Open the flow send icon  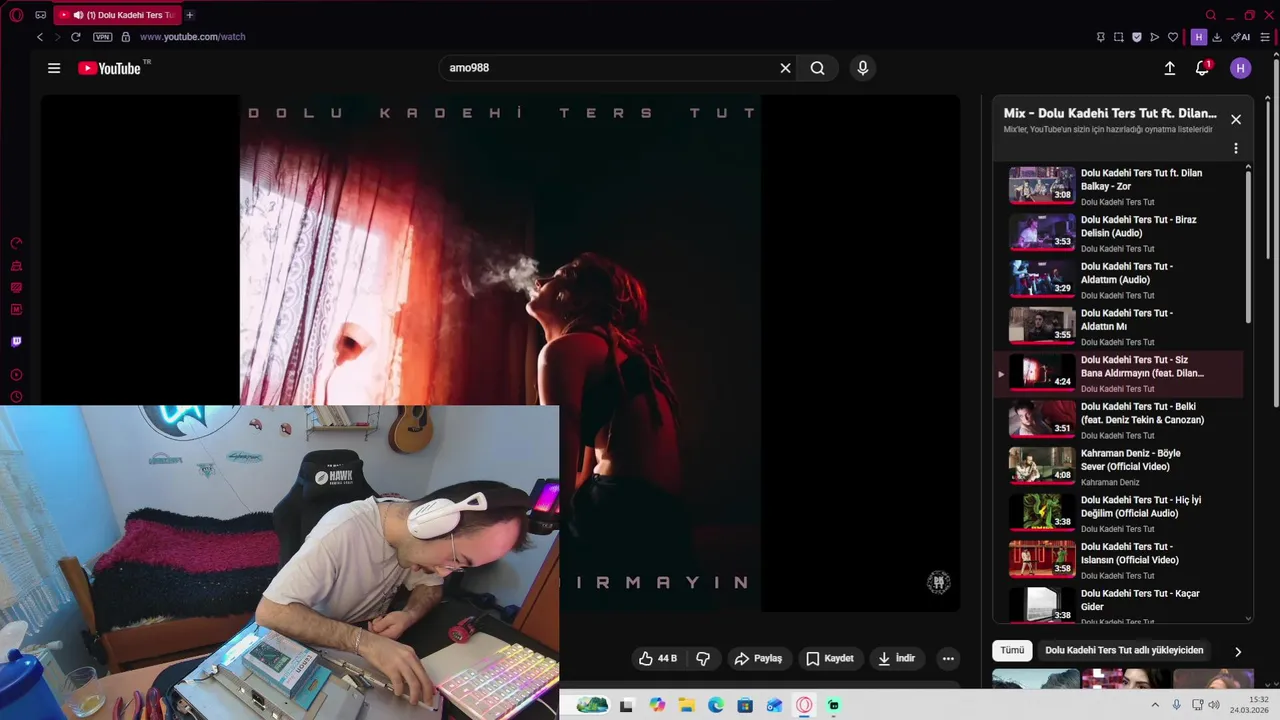(x=1154, y=37)
